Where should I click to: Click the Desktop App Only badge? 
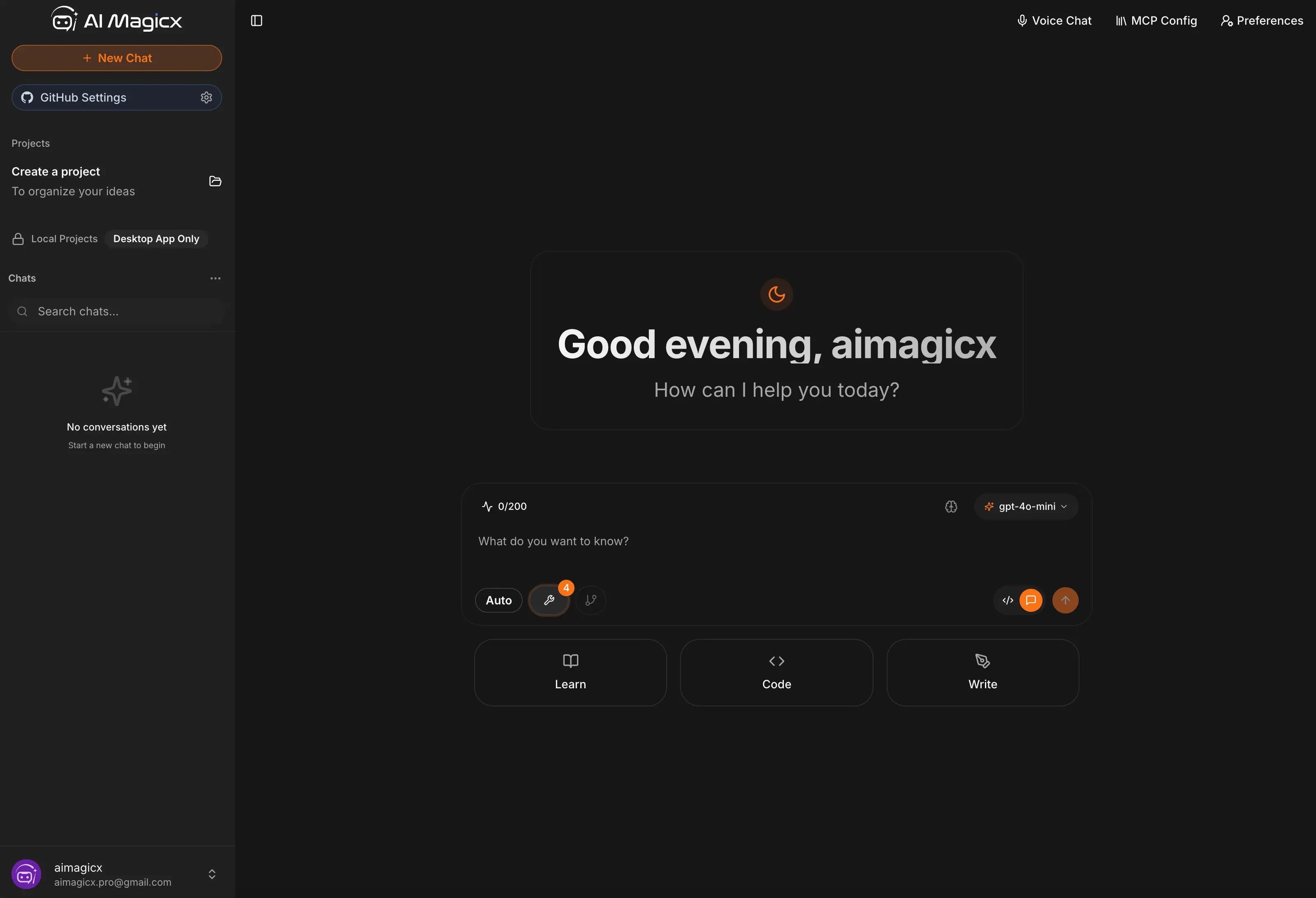(x=156, y=239)
